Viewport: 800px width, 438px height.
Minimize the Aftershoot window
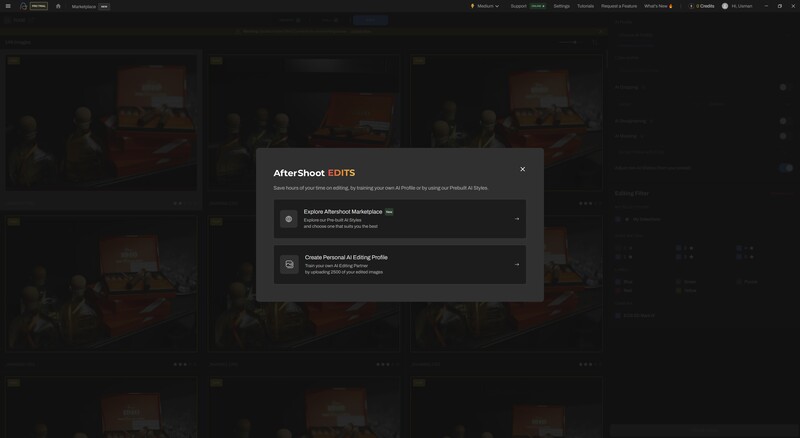766,6
